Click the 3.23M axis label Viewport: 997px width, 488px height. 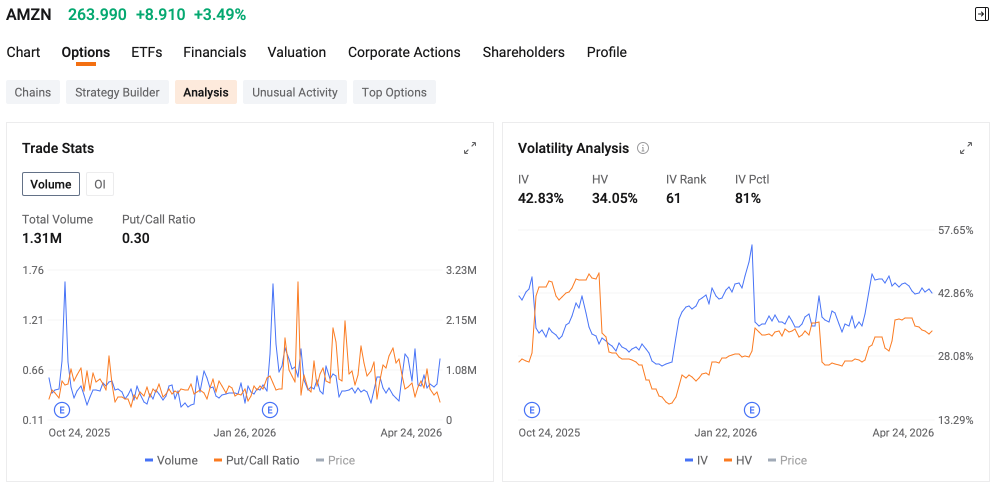coord(462,270)
